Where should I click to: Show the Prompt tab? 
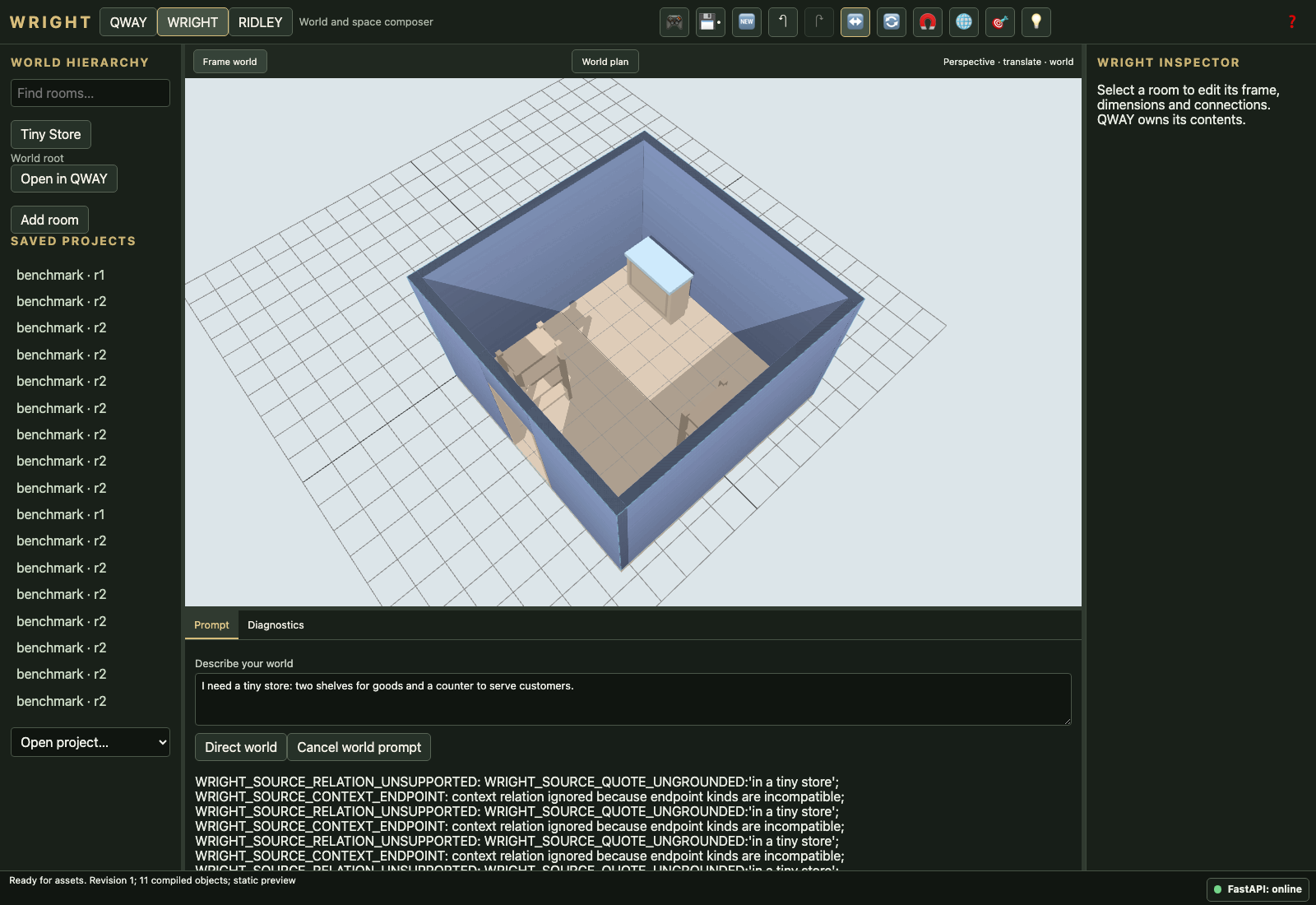(x=211, y=625)
